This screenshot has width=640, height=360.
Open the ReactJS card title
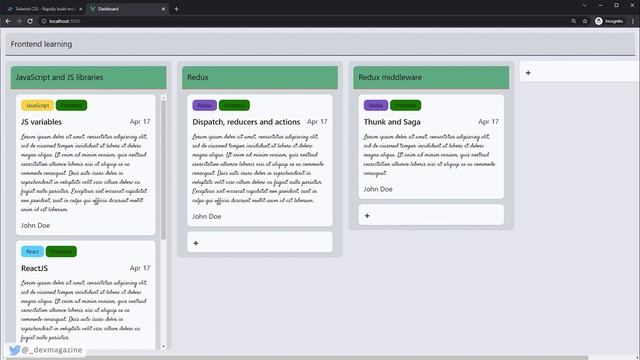[x=34, y=268]
